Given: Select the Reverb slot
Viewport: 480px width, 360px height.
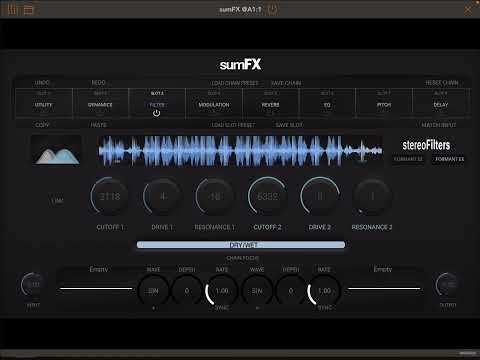Looking at the screenshot, I should point(270,104).
